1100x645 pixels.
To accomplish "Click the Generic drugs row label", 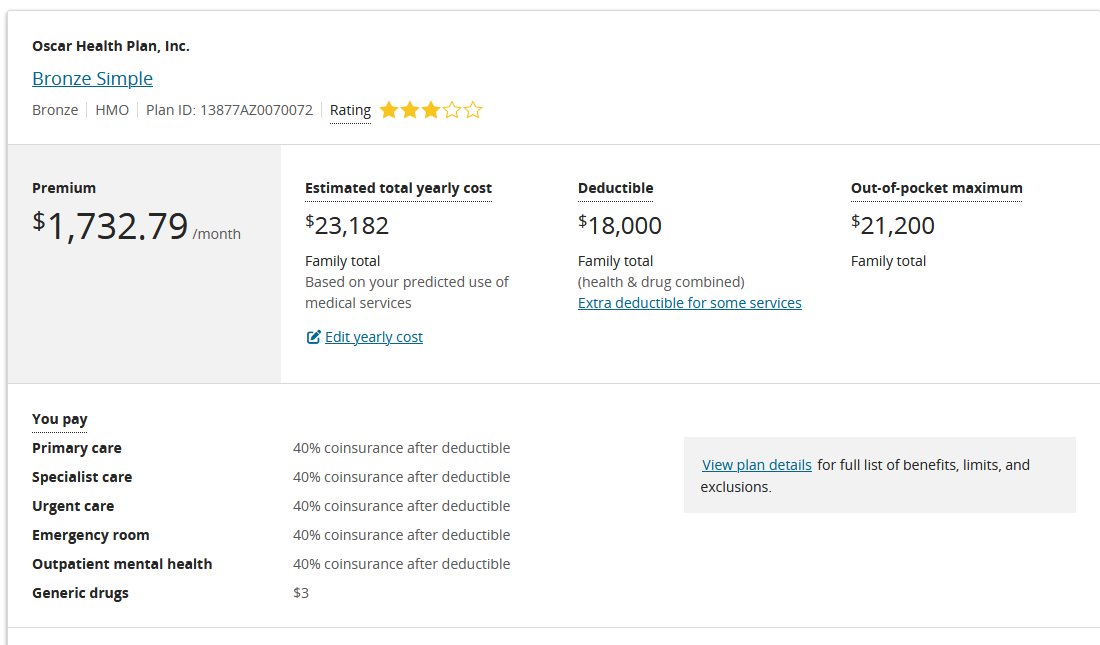I will pos(81,593).
